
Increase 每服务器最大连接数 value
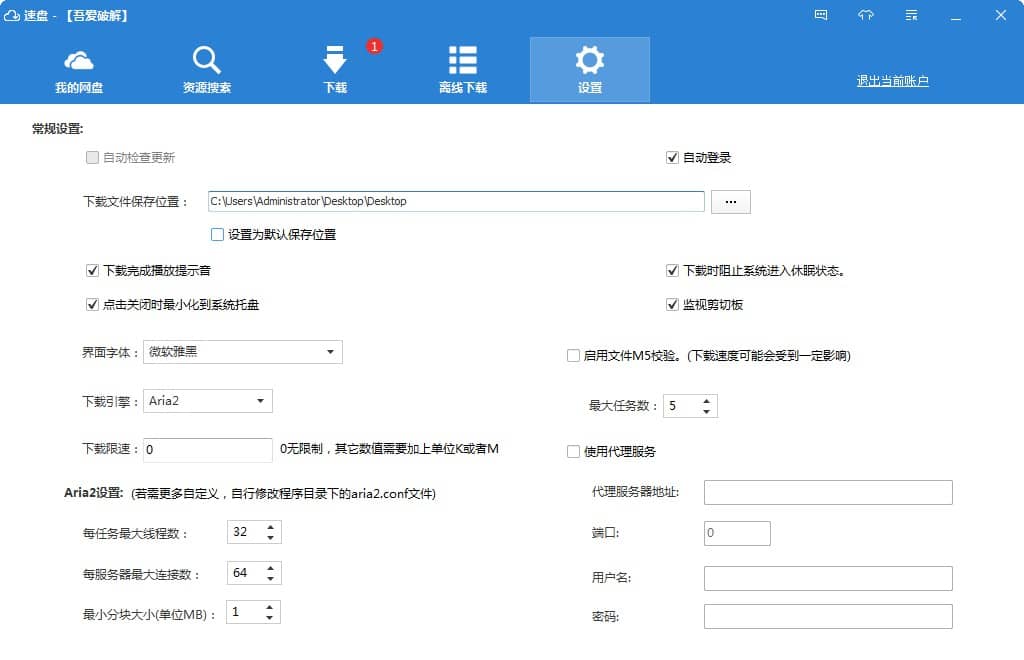pyautogui.click(x=270, y=568)
